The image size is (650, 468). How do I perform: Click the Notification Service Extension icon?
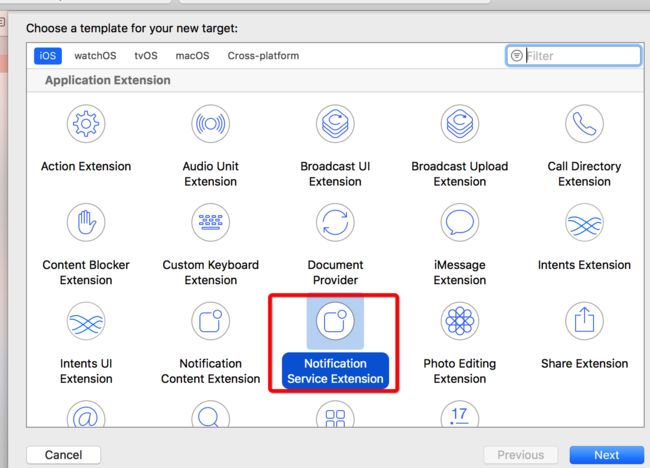pyautogui.click(x=335, y=321)
